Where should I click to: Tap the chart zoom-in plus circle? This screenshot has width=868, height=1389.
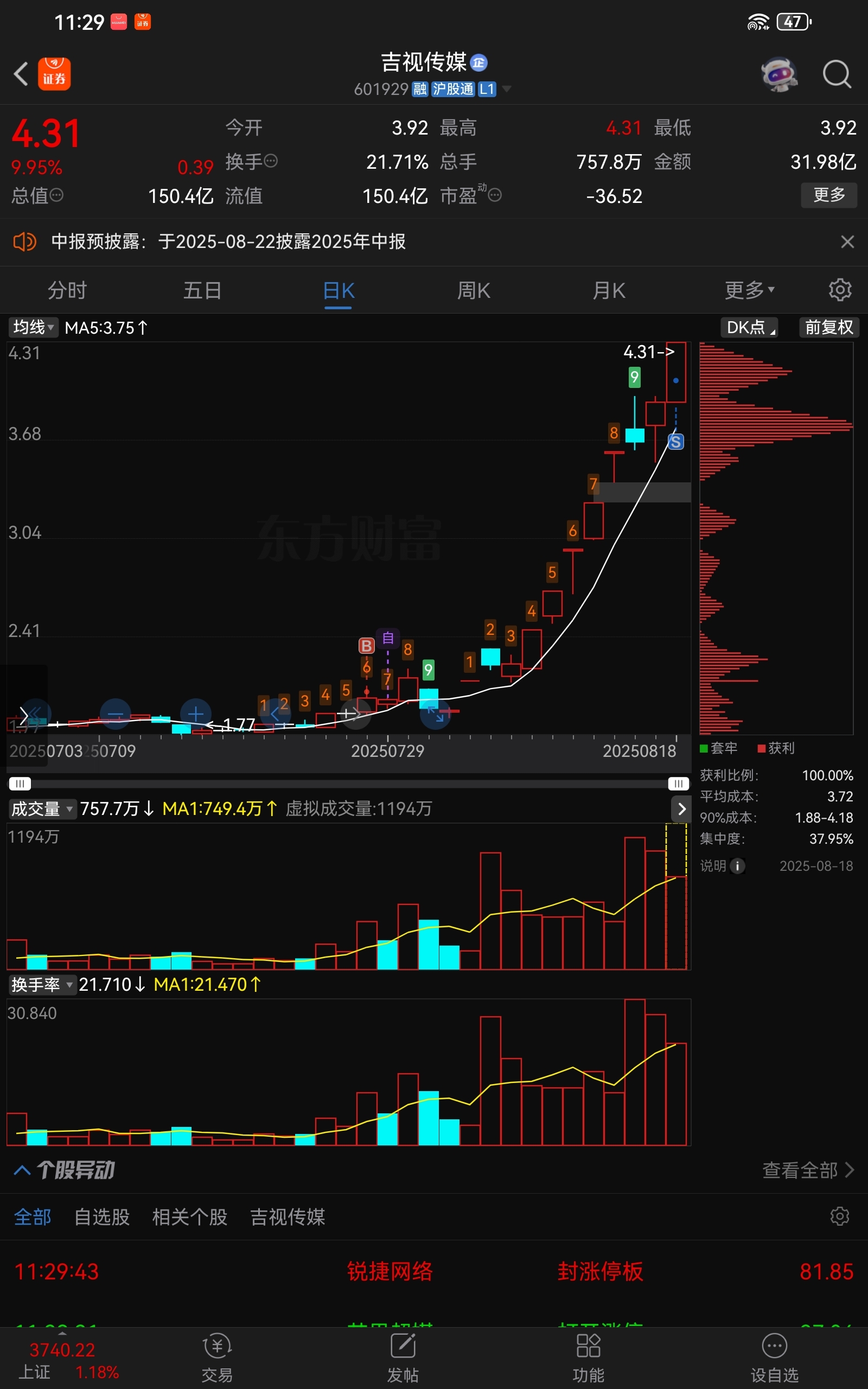[x=196, y=715]
